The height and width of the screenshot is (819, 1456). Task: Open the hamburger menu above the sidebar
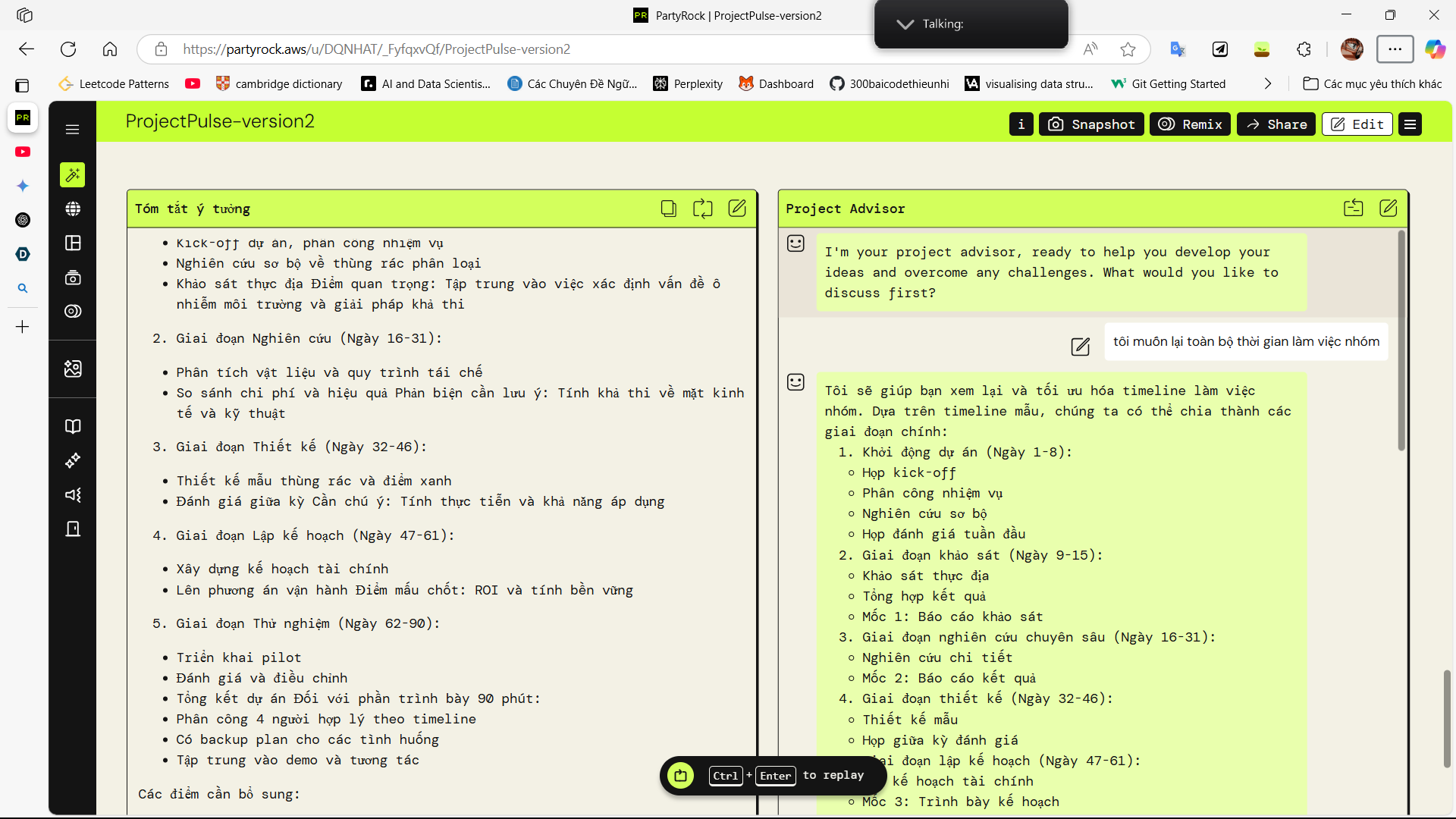point(72,129)
